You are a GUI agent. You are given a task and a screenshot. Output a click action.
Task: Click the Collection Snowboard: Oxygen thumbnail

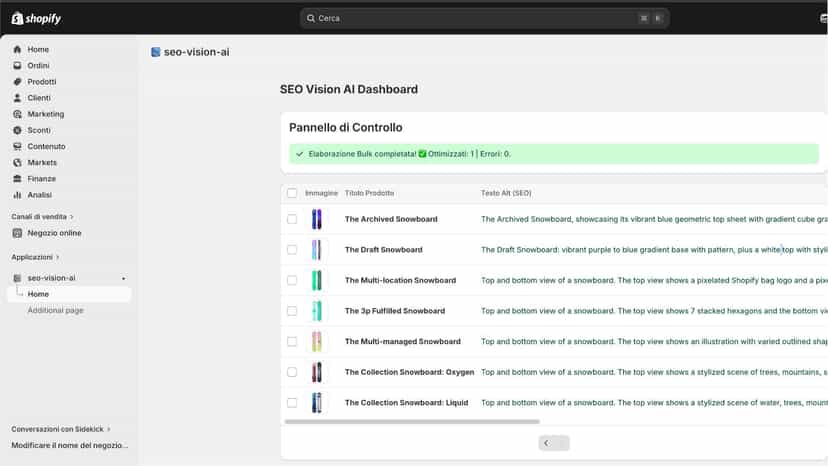[x=316, y=372]
